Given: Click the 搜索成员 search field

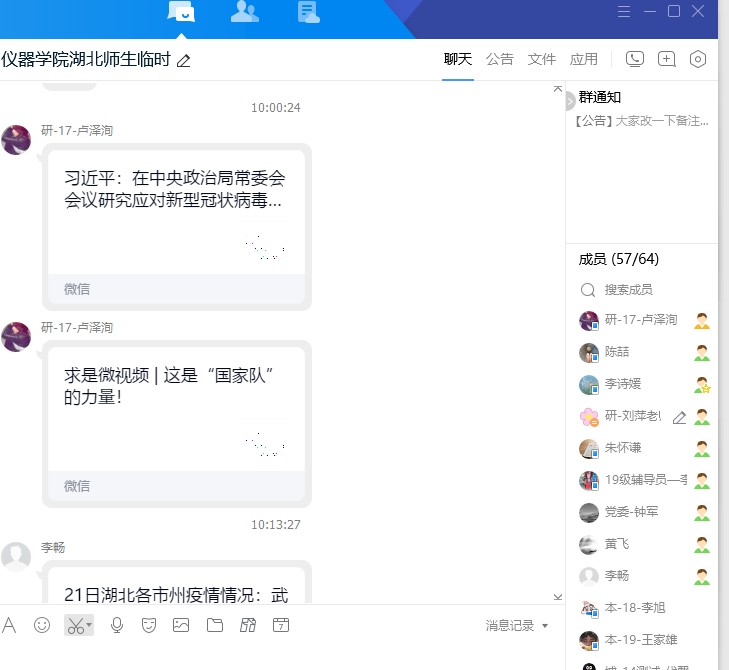Looking at the screenshot, I should click(640, 289).
